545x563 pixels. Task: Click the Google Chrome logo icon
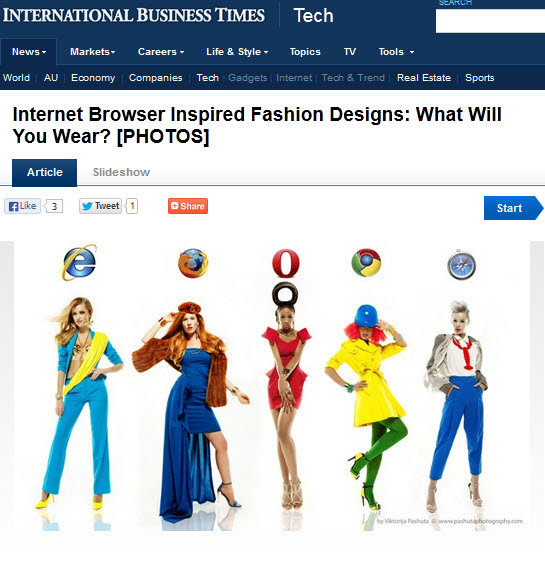(x=366, y=262)
